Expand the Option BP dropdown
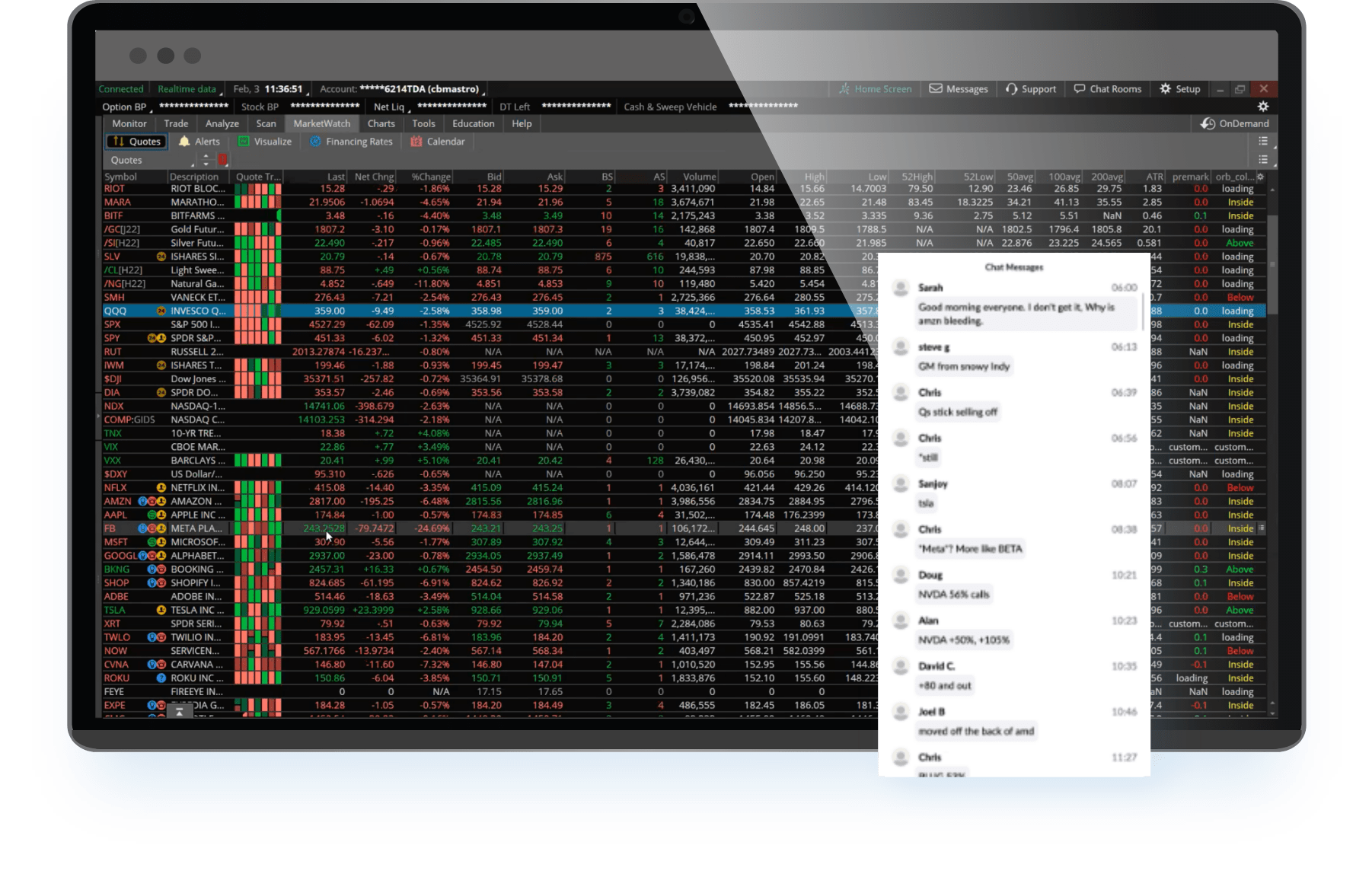 [126, 107]
